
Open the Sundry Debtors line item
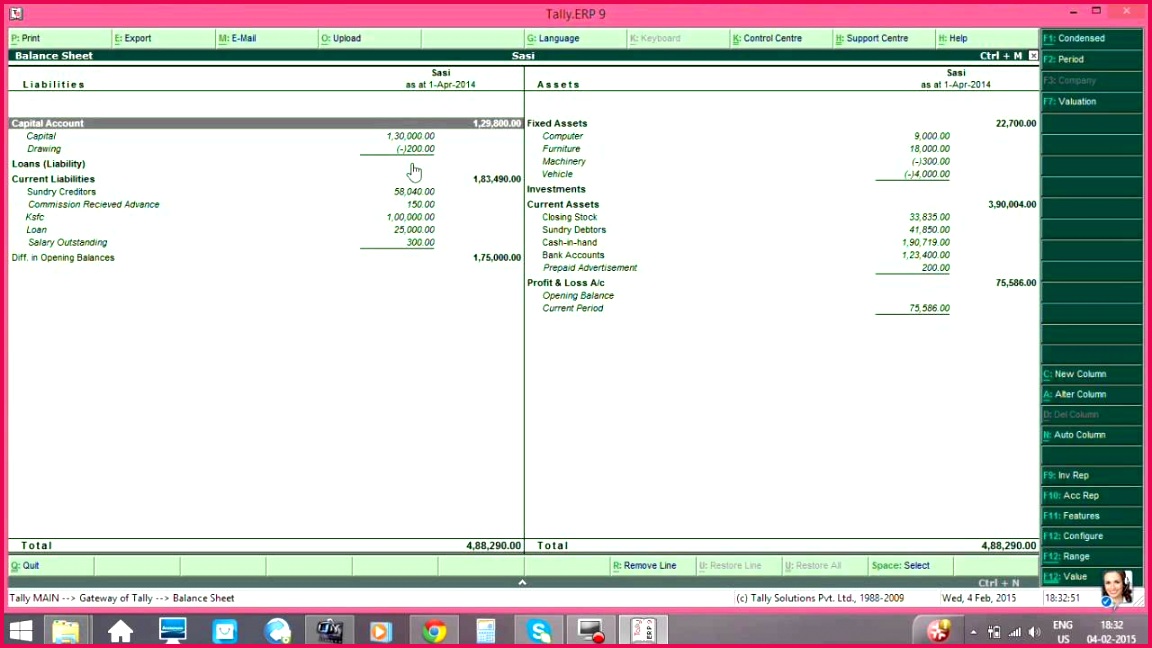click(574, 230)
